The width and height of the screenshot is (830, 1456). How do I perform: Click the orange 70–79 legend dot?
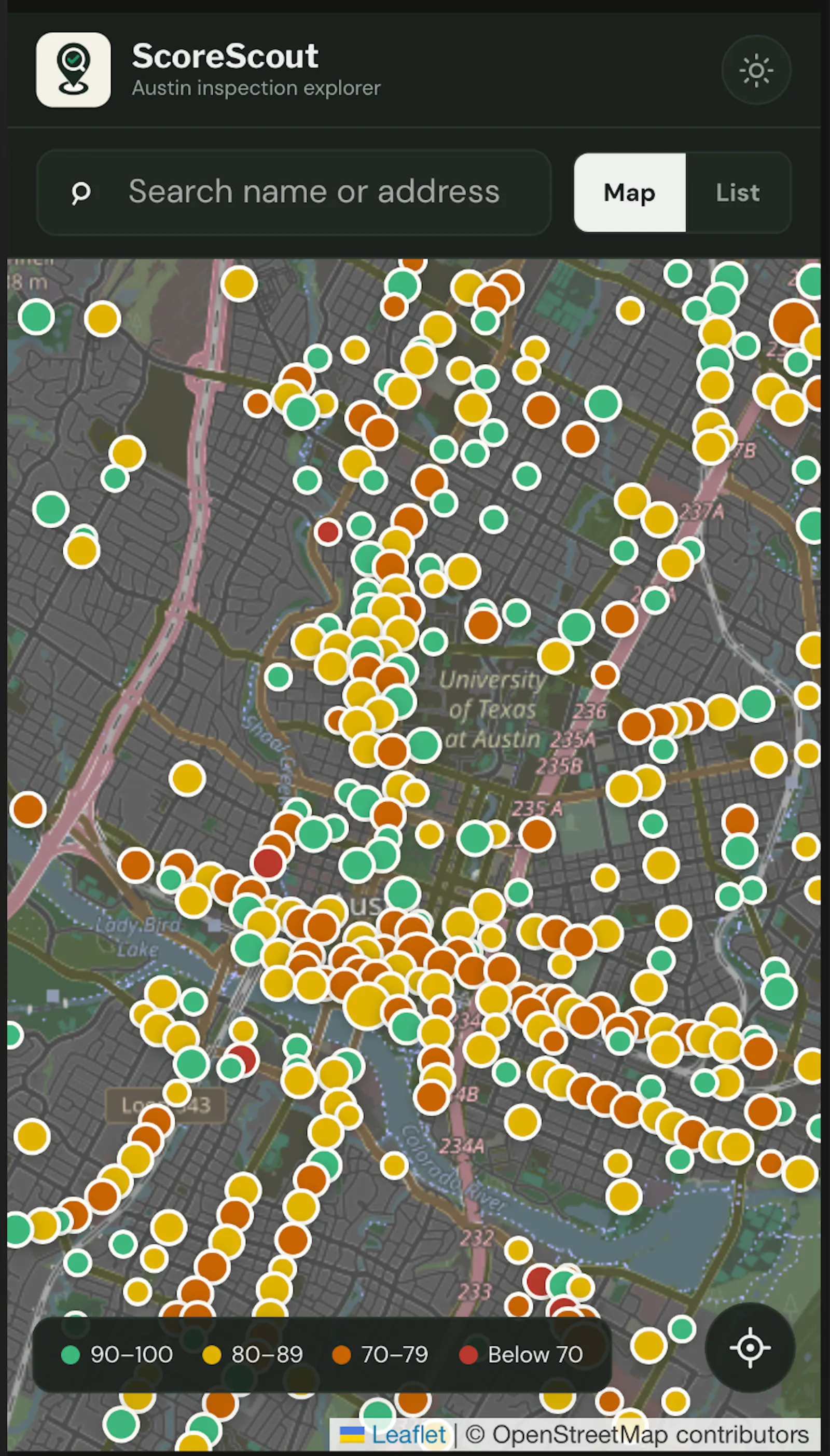click(x=341, y=1354)
